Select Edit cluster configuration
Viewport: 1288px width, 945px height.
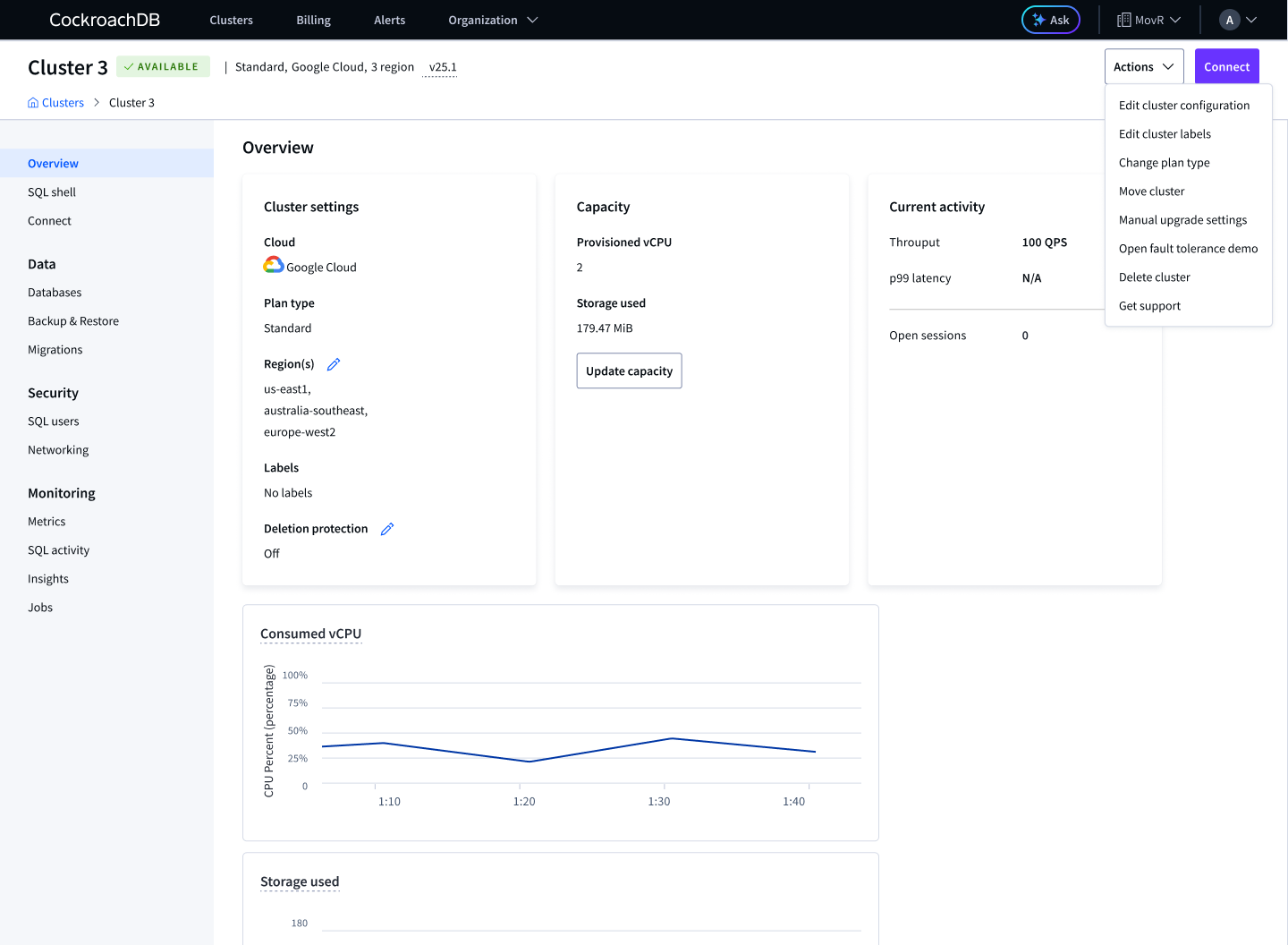tap(1184, 106)
